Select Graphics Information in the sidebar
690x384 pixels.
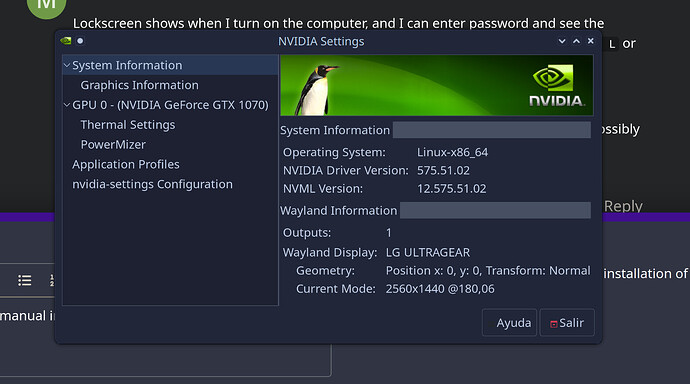click(x=139, y=85)
